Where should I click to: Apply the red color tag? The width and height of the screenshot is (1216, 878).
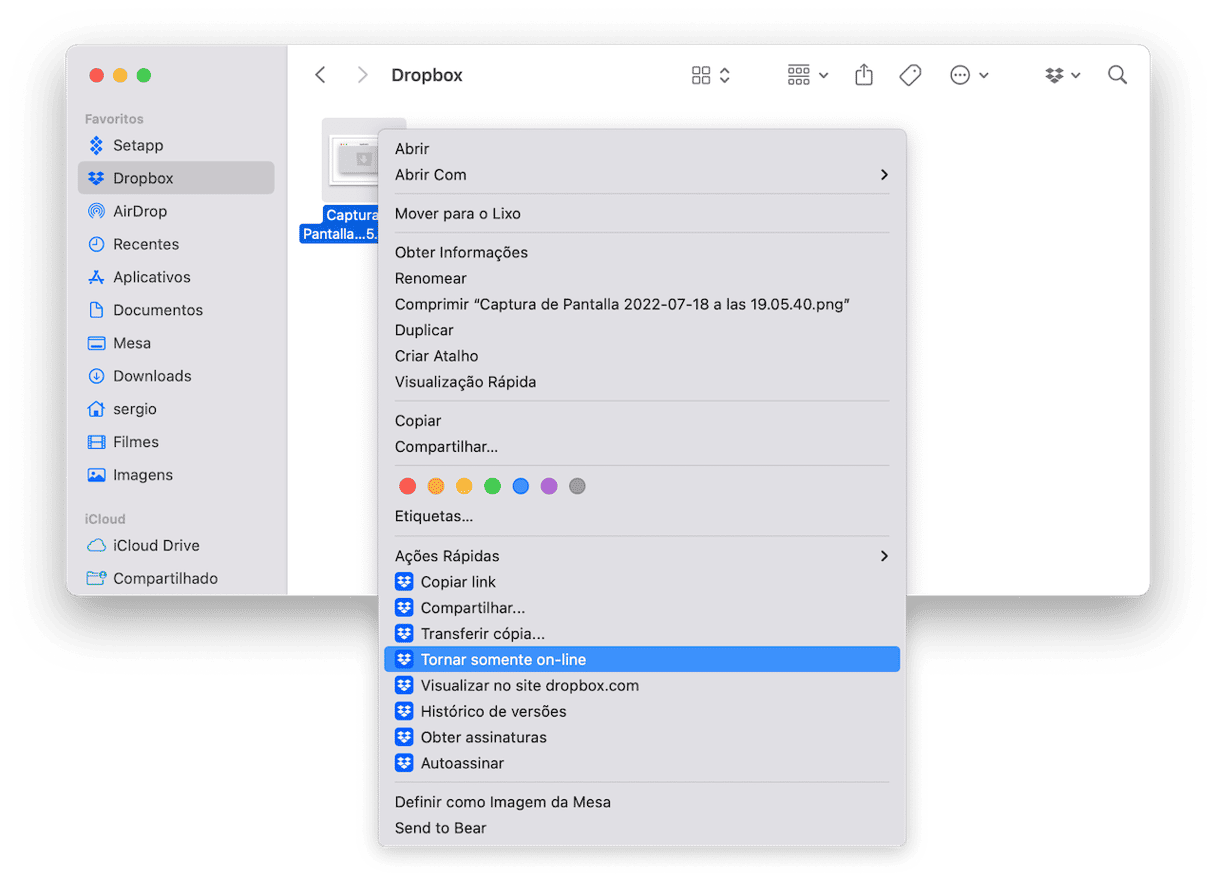pos(407,486)
